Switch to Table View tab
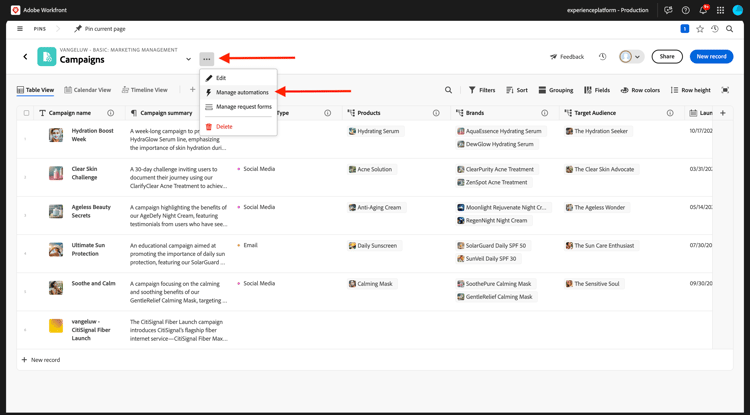 pyautogui.click(x=35, y=90)
